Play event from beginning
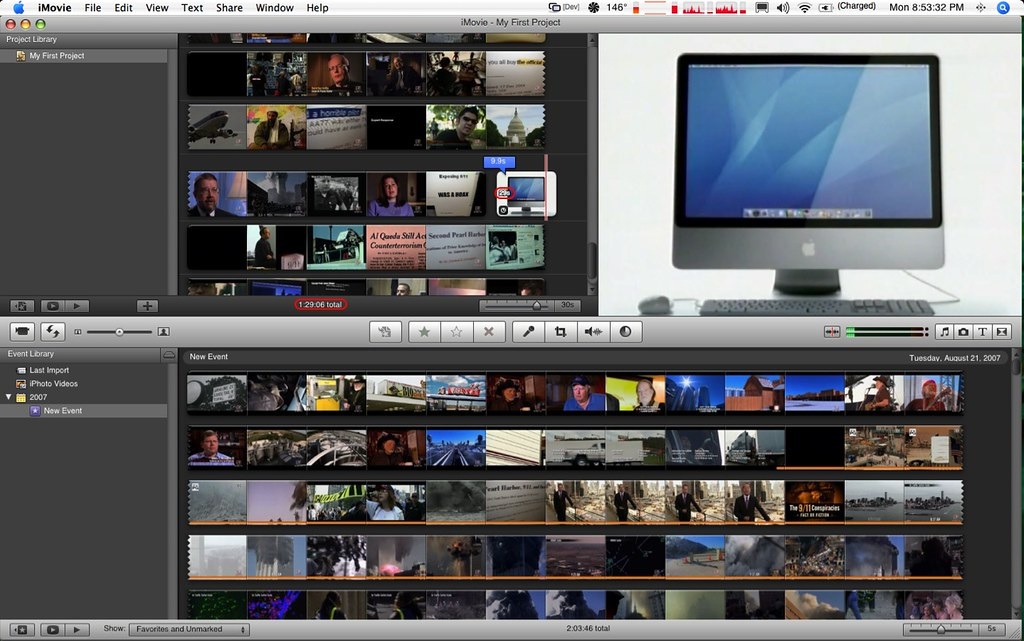 click(x=77, y=630)
